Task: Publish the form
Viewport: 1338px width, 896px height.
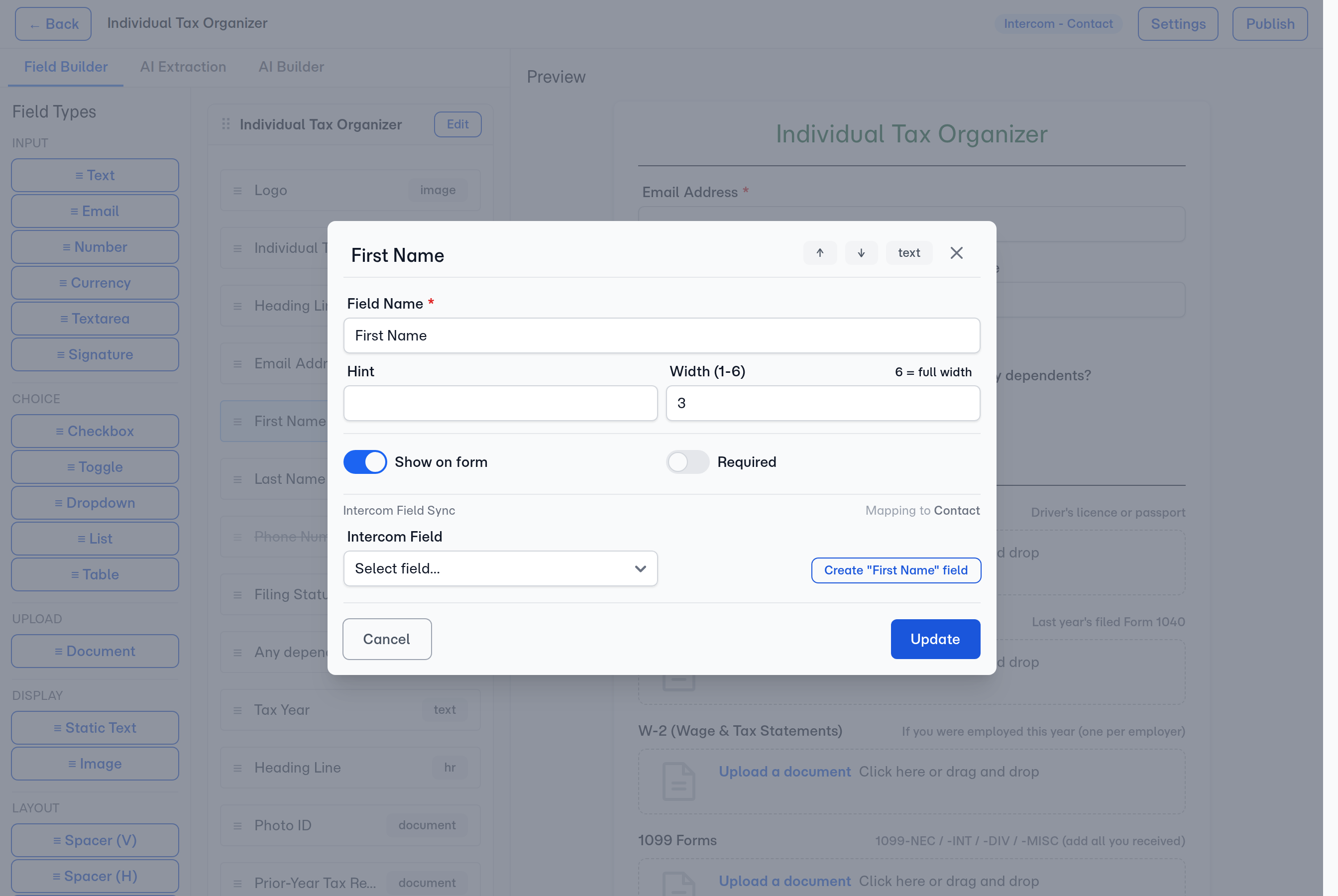Action: tap(1269, 24)
